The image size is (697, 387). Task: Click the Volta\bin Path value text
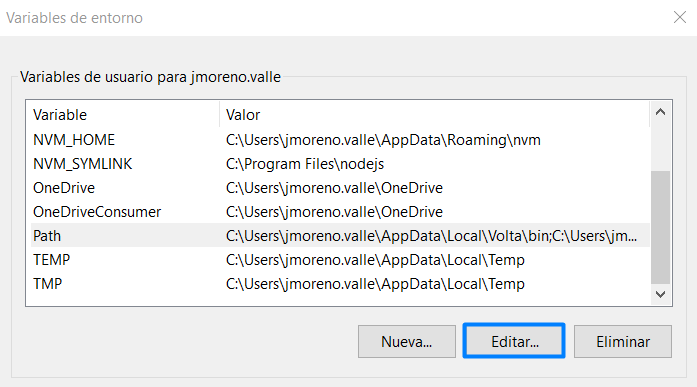(431, 236)
